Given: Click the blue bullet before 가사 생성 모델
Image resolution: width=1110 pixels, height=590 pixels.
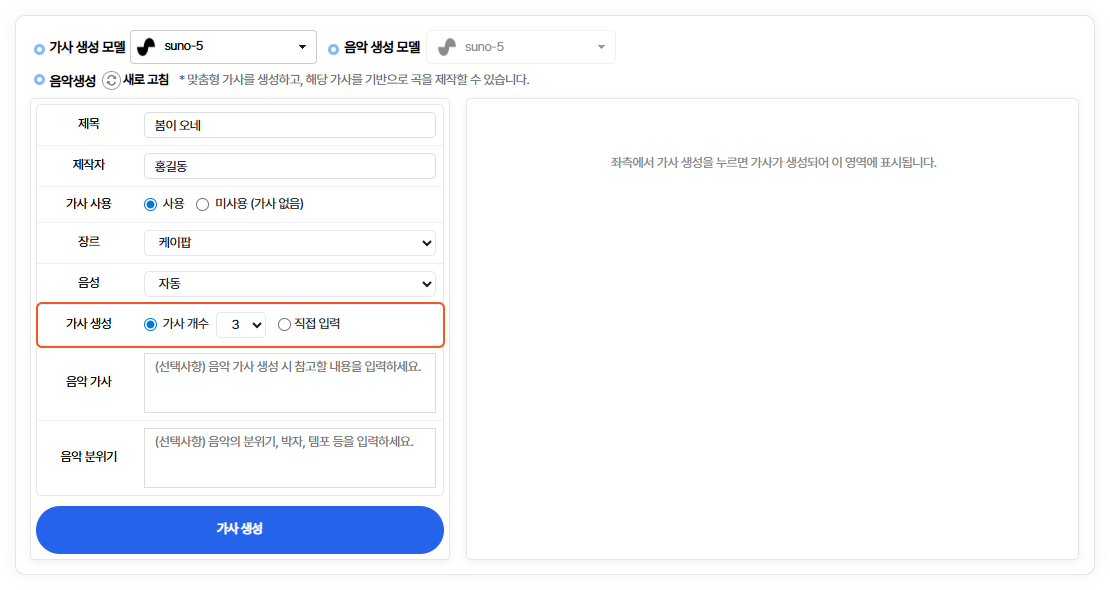Looking at the screenshot, I should 39,48.
